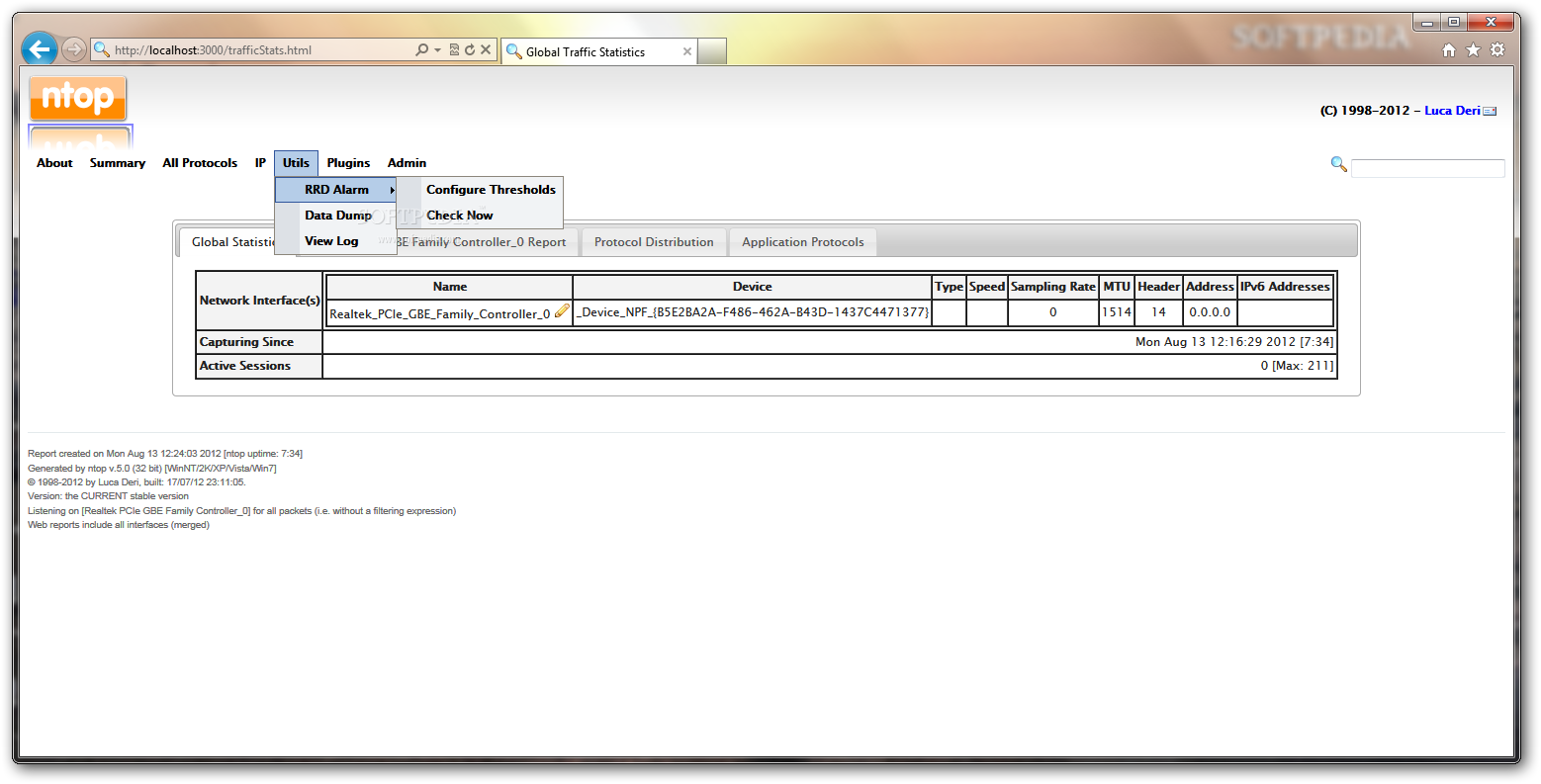Screen dimensions: 1541x784
Task: Open the browser Home page icon
Action: pos(1449,50)
